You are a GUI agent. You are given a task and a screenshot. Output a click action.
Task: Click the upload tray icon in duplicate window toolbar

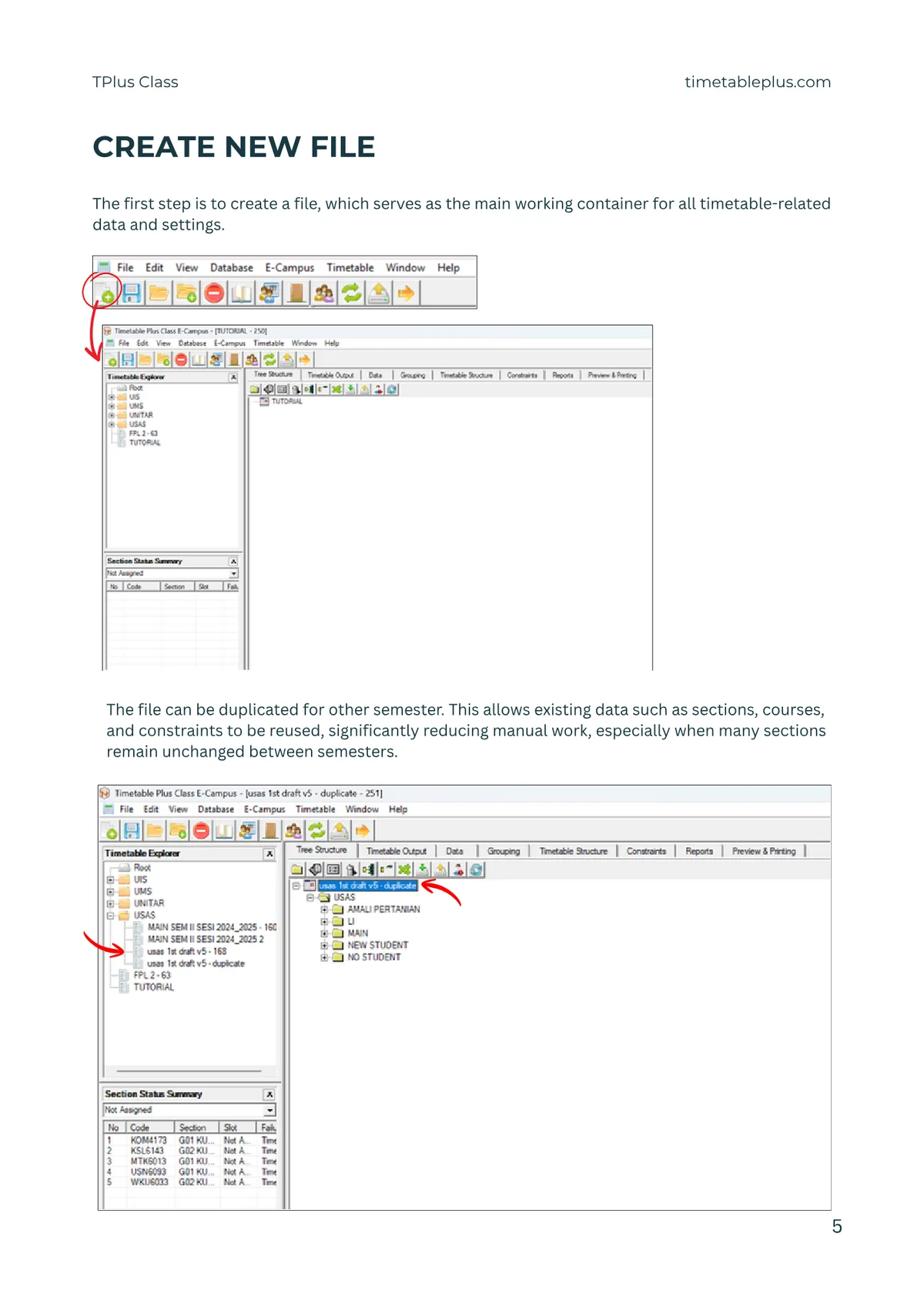[x=340, y=831]
